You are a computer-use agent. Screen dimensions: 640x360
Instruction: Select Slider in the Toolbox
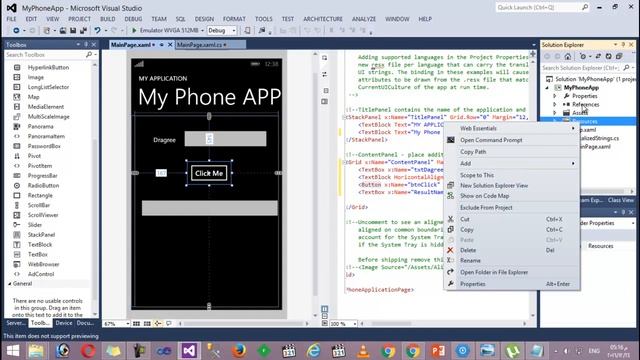35,224
